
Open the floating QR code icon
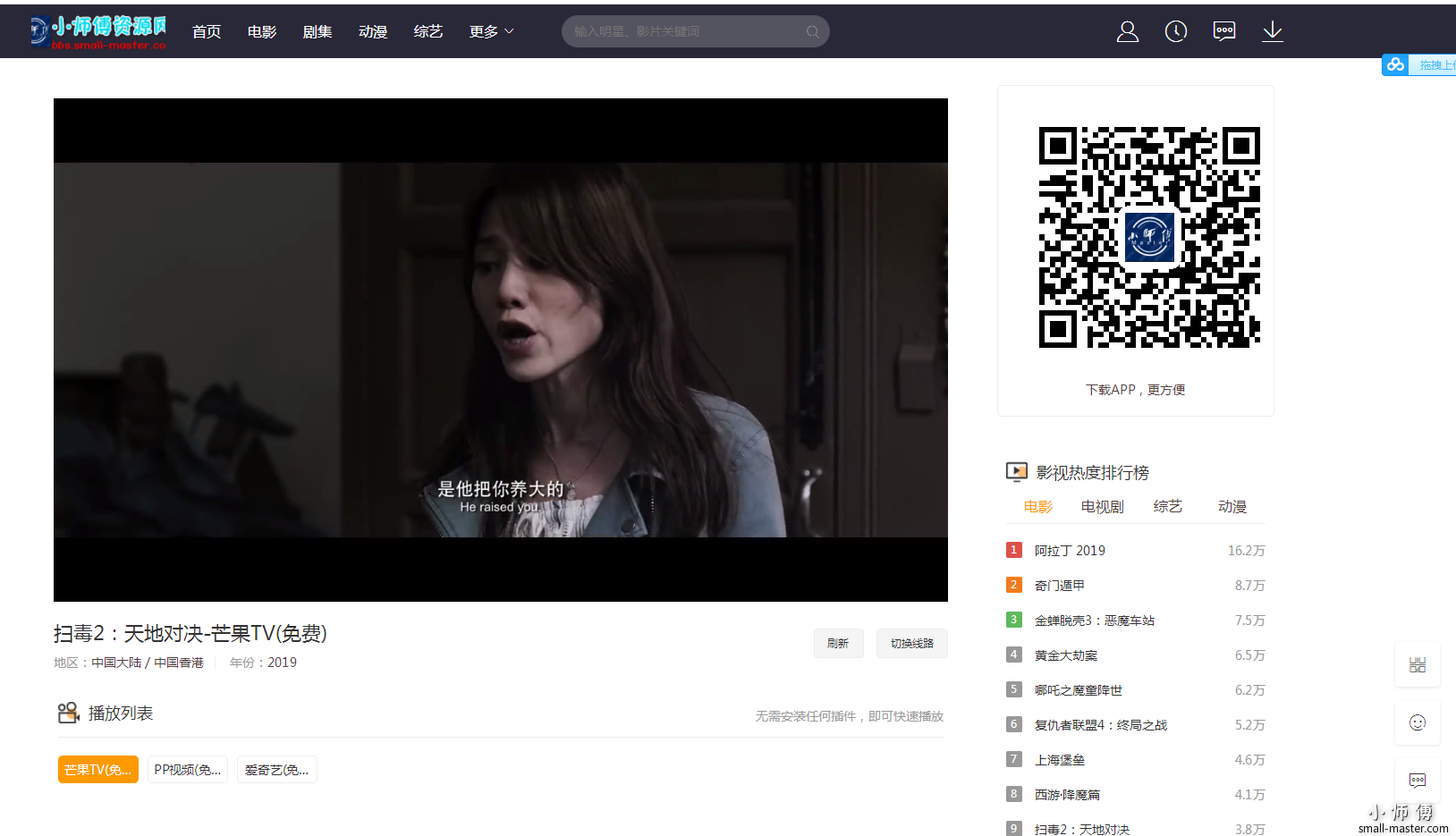coord(1418,664)
